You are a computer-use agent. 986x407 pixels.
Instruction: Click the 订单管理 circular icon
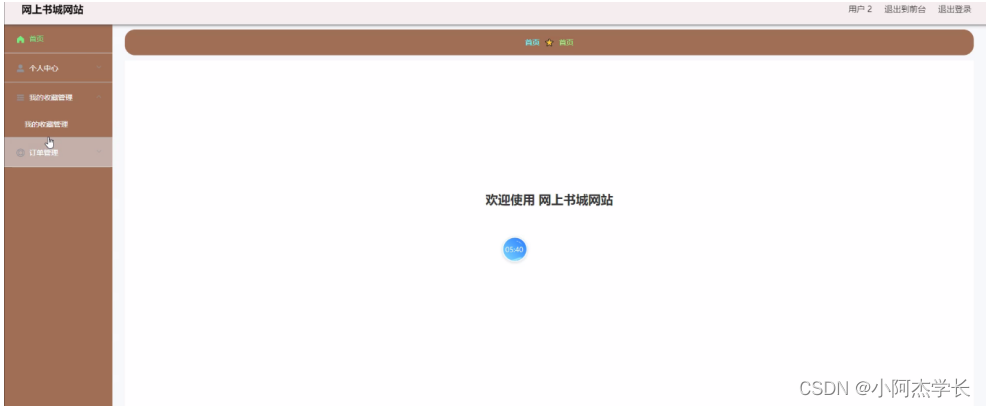tap(20, 153)
